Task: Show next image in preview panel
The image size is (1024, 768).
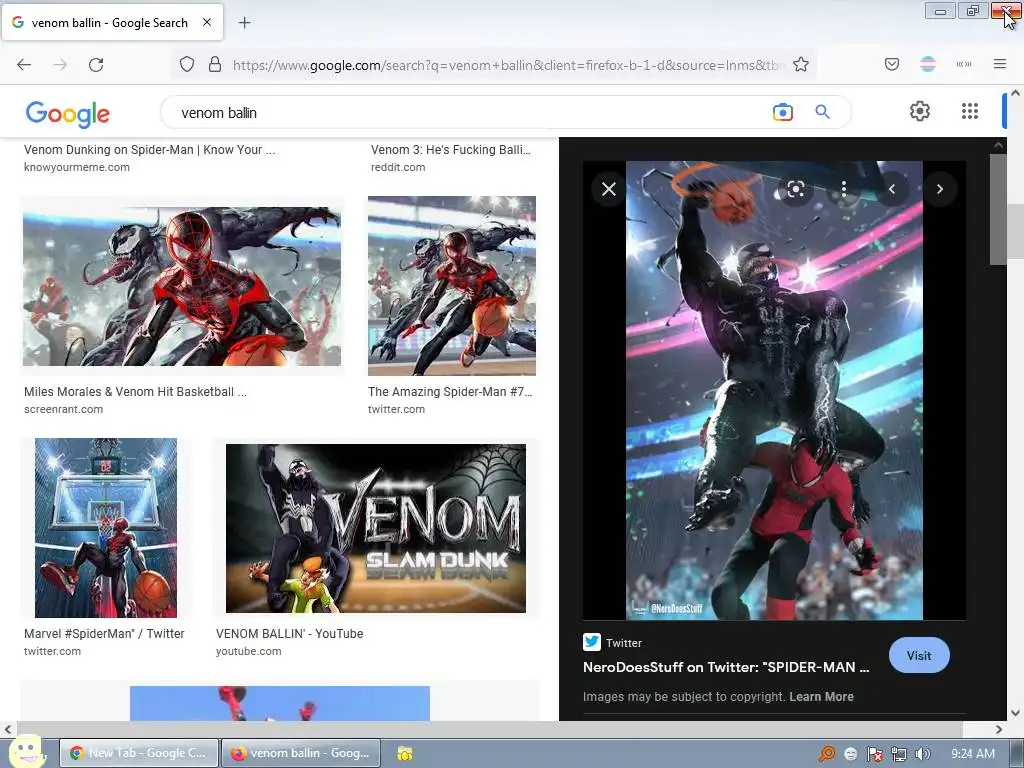Action: 940,189
